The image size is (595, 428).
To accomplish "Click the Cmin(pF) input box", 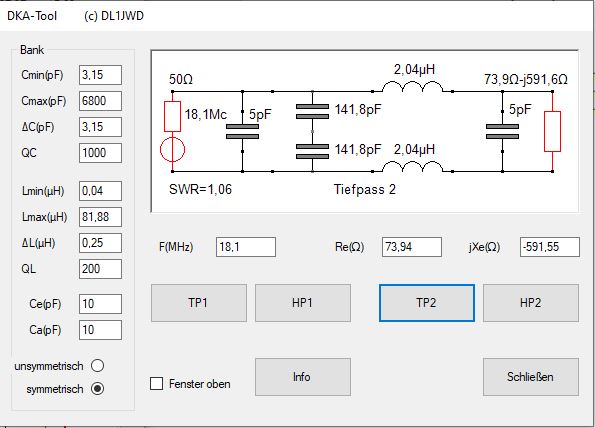I will pyautogui.click(x=100, y=75).
